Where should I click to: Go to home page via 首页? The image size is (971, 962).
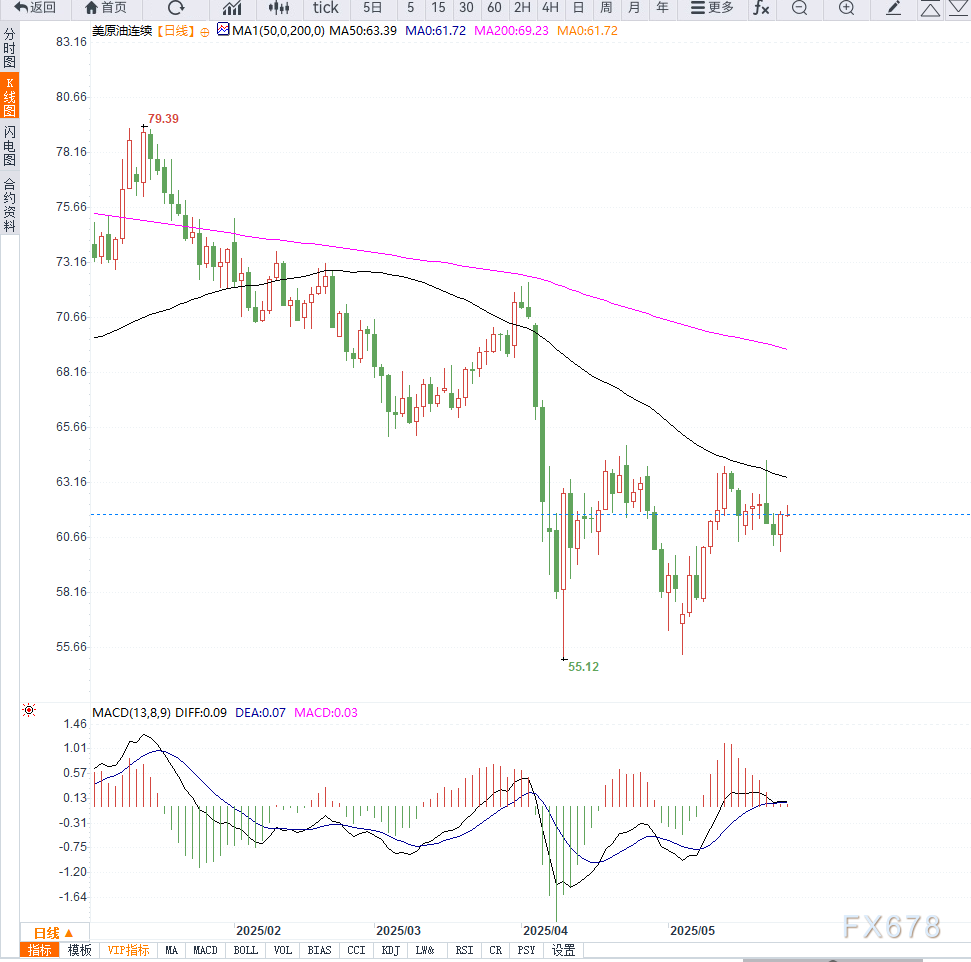click(x=106, y=8)
